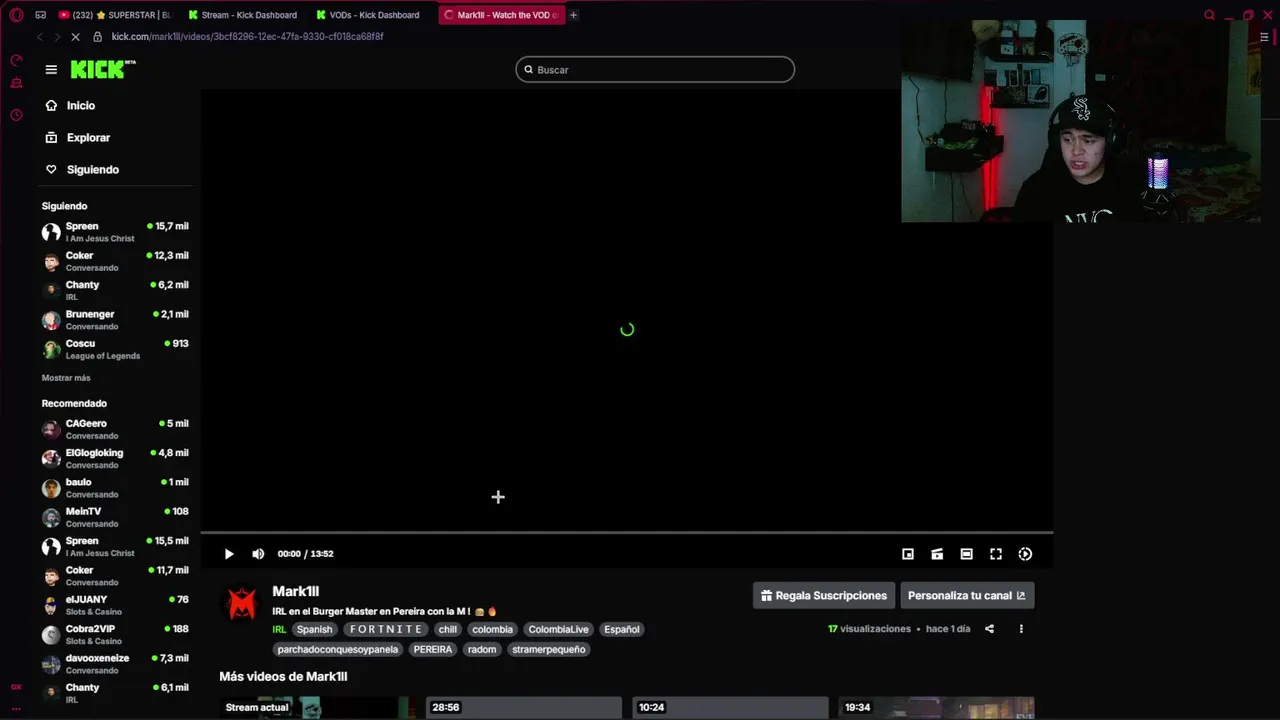Open the 19:34 video thumbnail
This screenshot has width=1280, height=720.
936,708
